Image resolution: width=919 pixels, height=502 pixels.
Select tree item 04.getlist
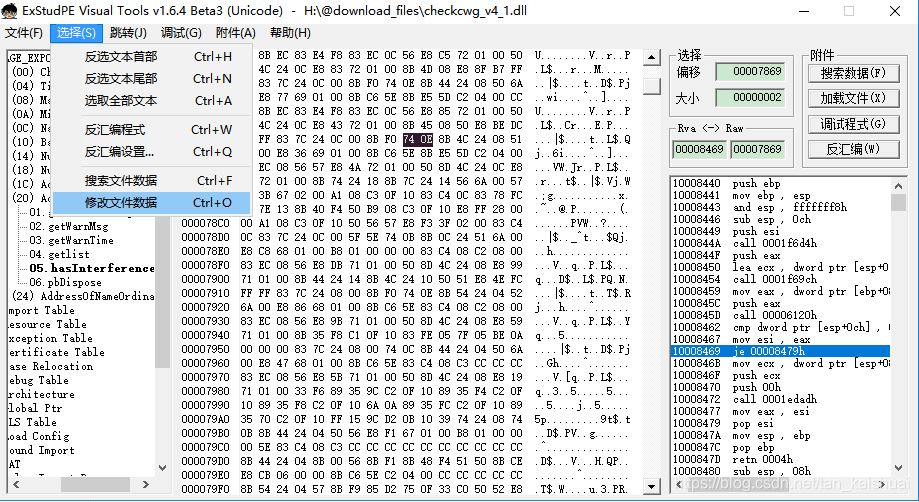point(59,254)
